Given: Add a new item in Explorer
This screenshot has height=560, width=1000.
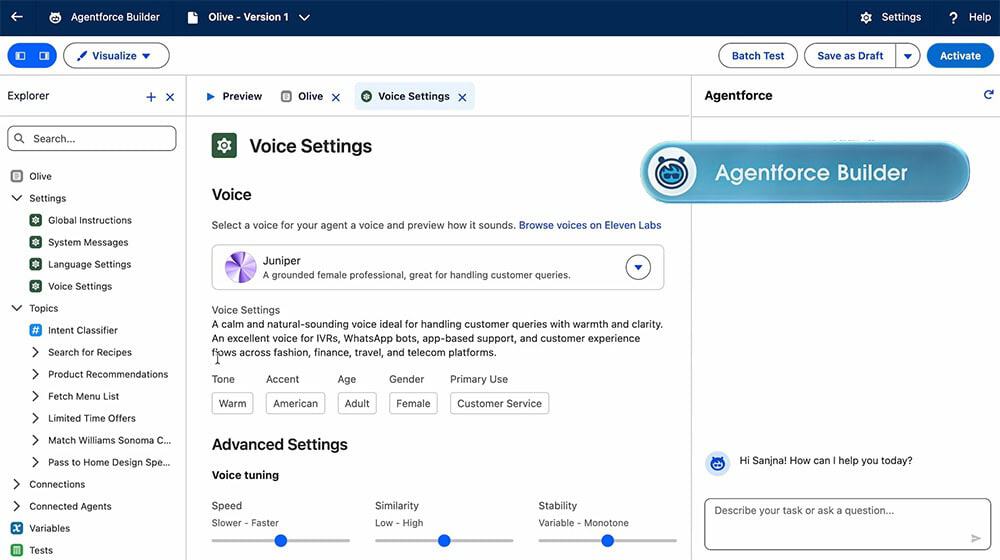Looking at the screenshot, I should (151, 97).
